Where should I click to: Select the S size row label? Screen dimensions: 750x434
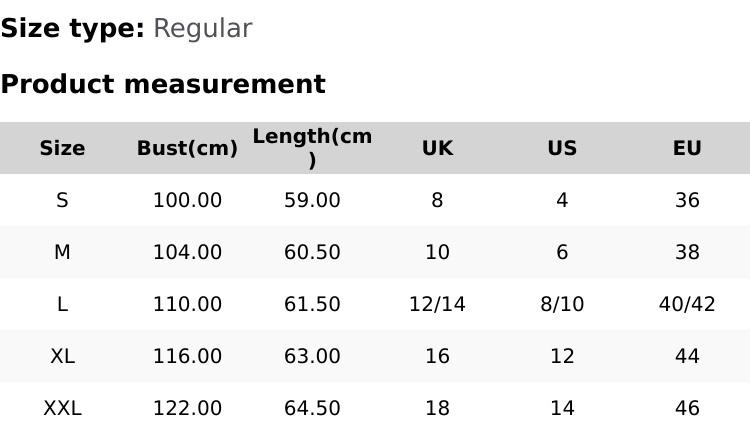point(62,200)
